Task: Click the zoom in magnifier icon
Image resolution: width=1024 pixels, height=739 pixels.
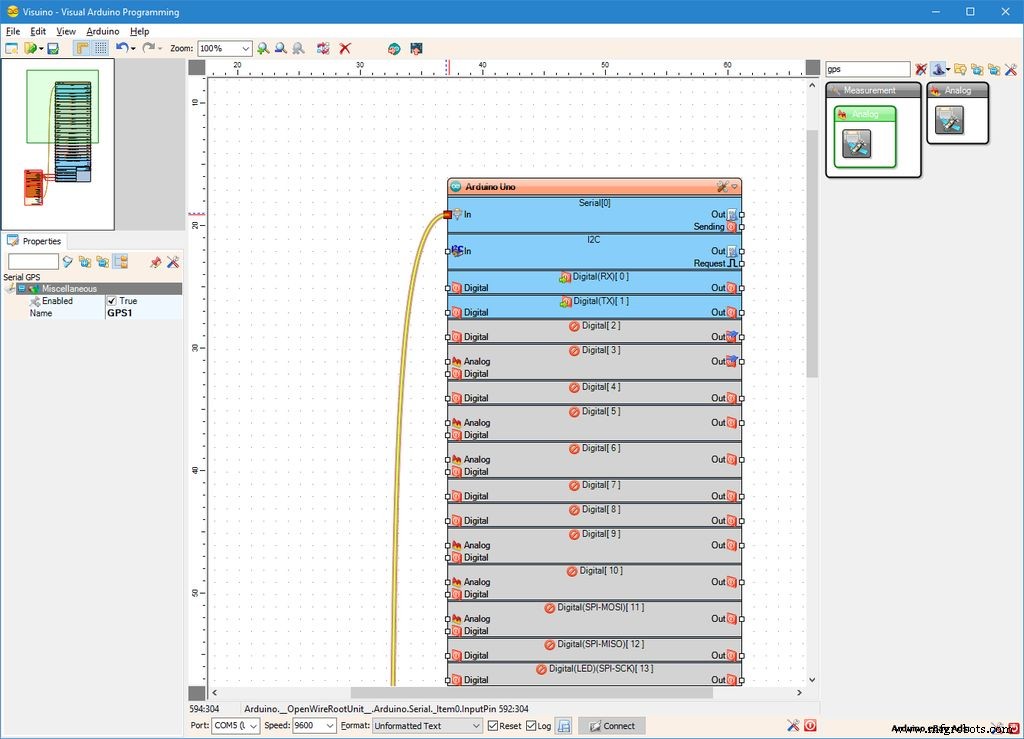Action: pos(263,48)
